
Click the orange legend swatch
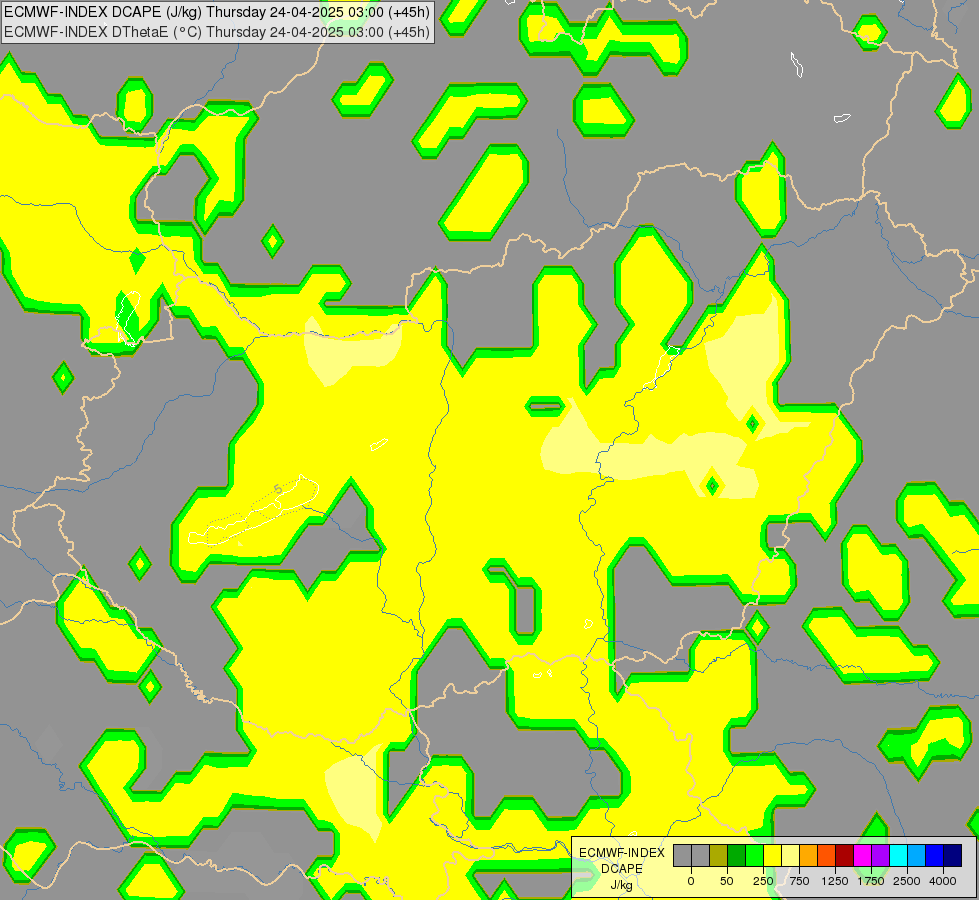[809, 855]
